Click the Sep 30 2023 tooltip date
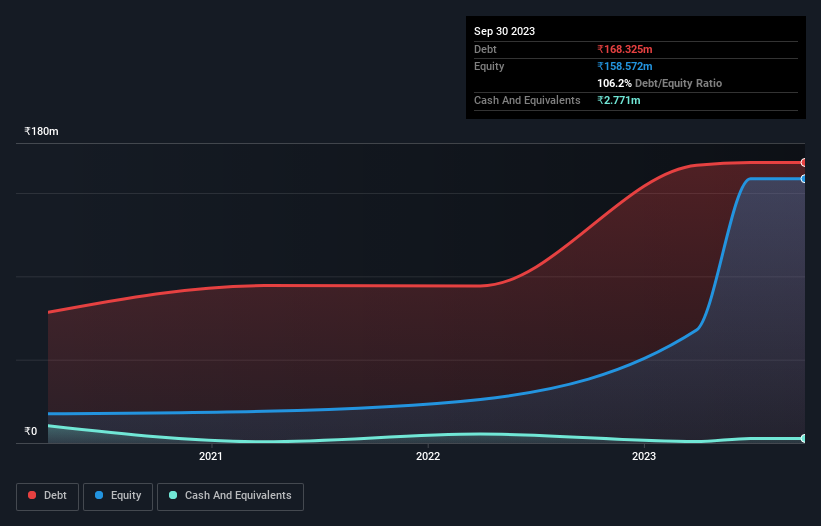Viewport: 821px width, 526px height. (x=504, y=31)
